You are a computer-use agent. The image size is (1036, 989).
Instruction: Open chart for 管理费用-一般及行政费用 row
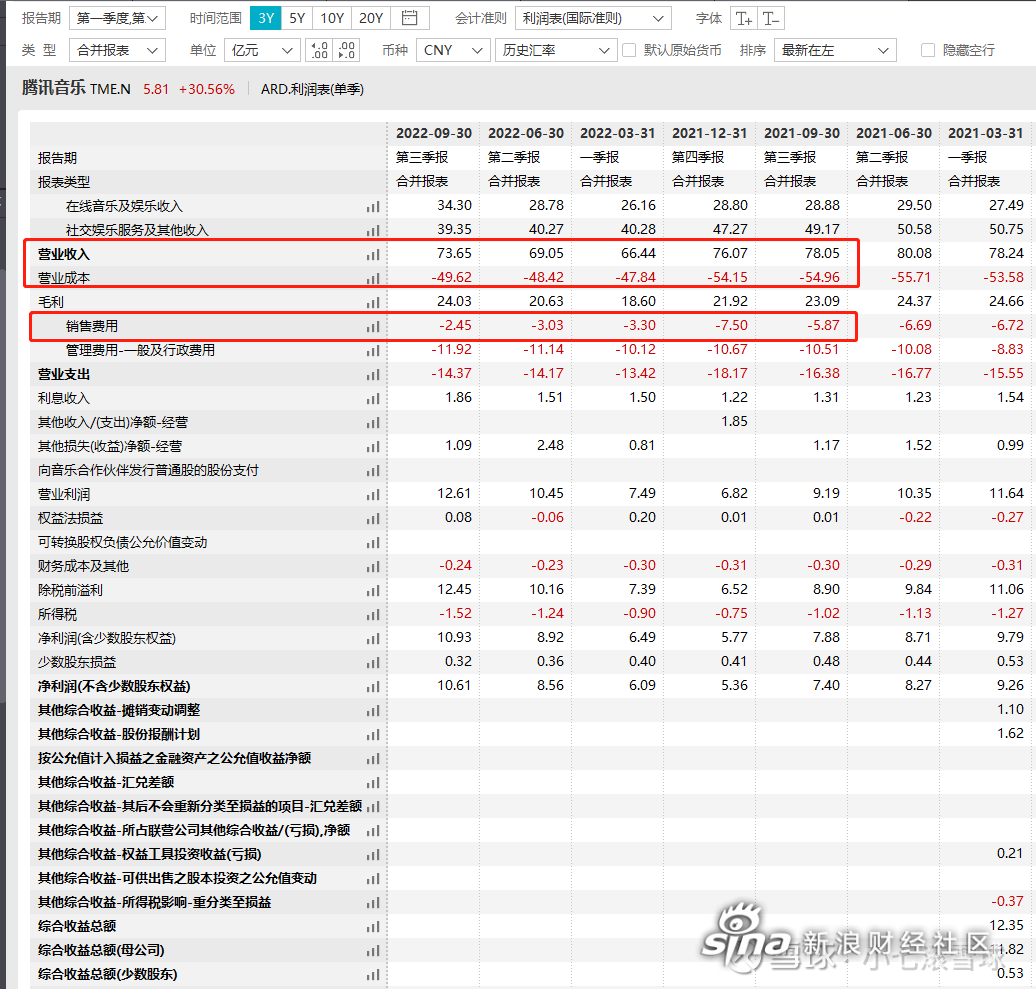coord(373,350)
